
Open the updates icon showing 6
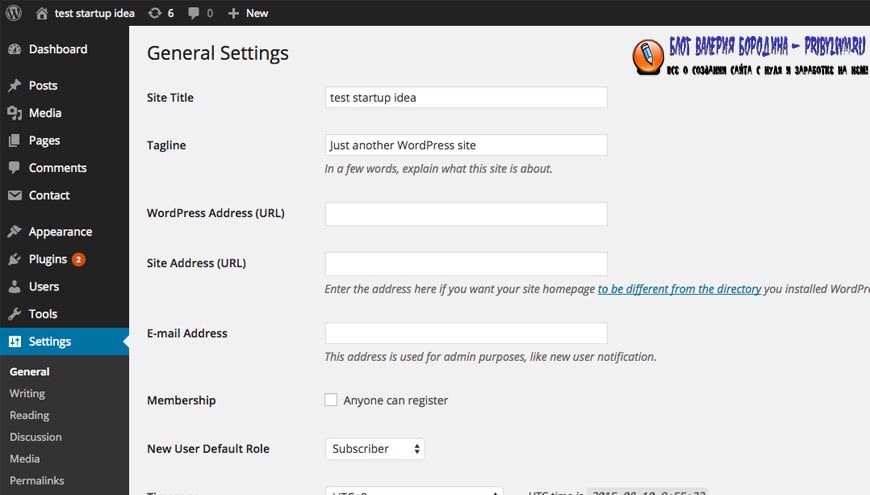pyautogui.click(x=155, y=13)
